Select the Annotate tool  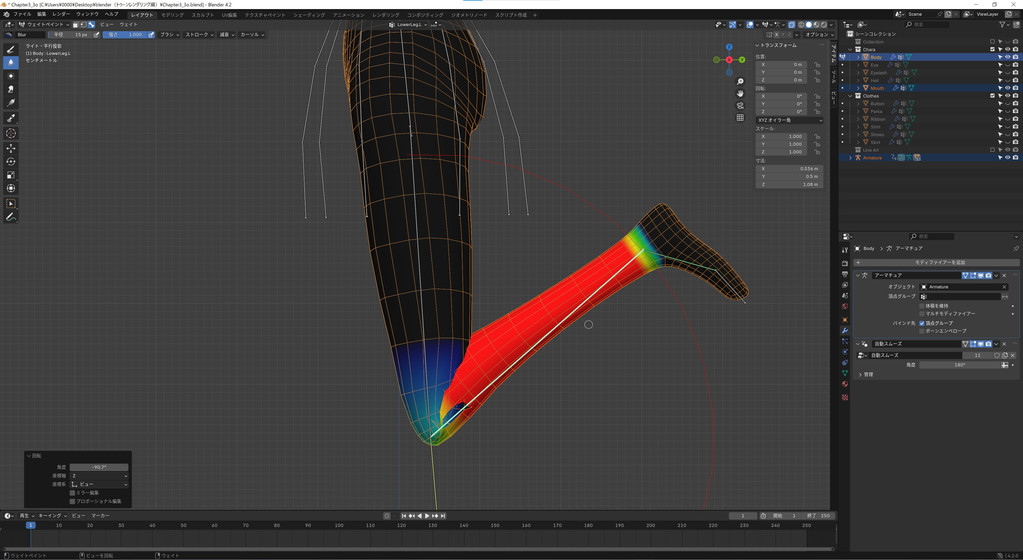click(10, 217)
